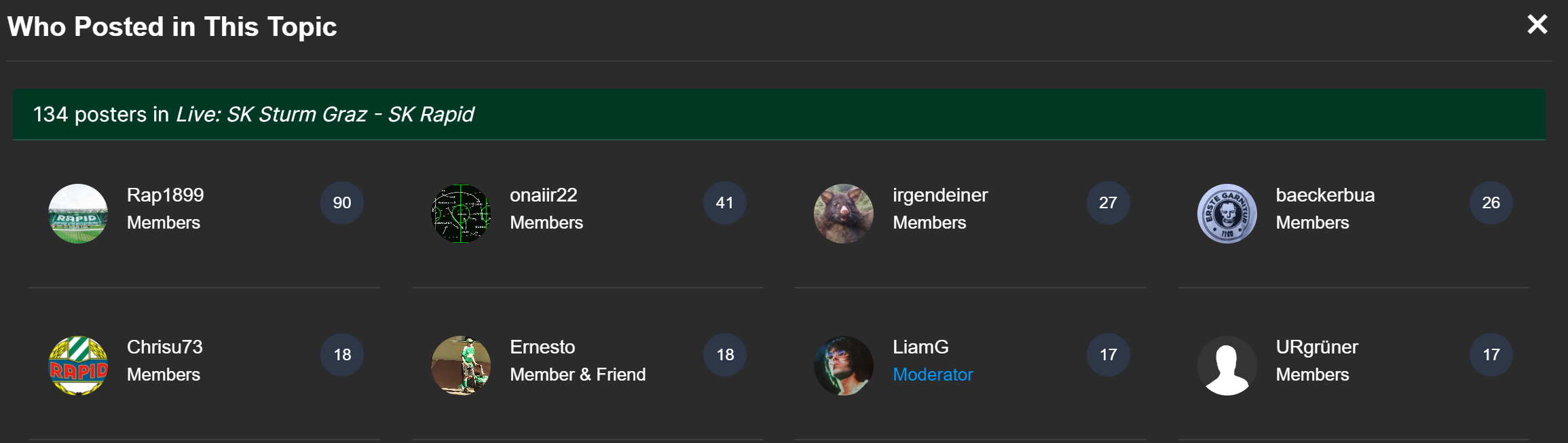Select the Chrisu73 username
Screen dimensions: 1568x443
click(165, 347)
